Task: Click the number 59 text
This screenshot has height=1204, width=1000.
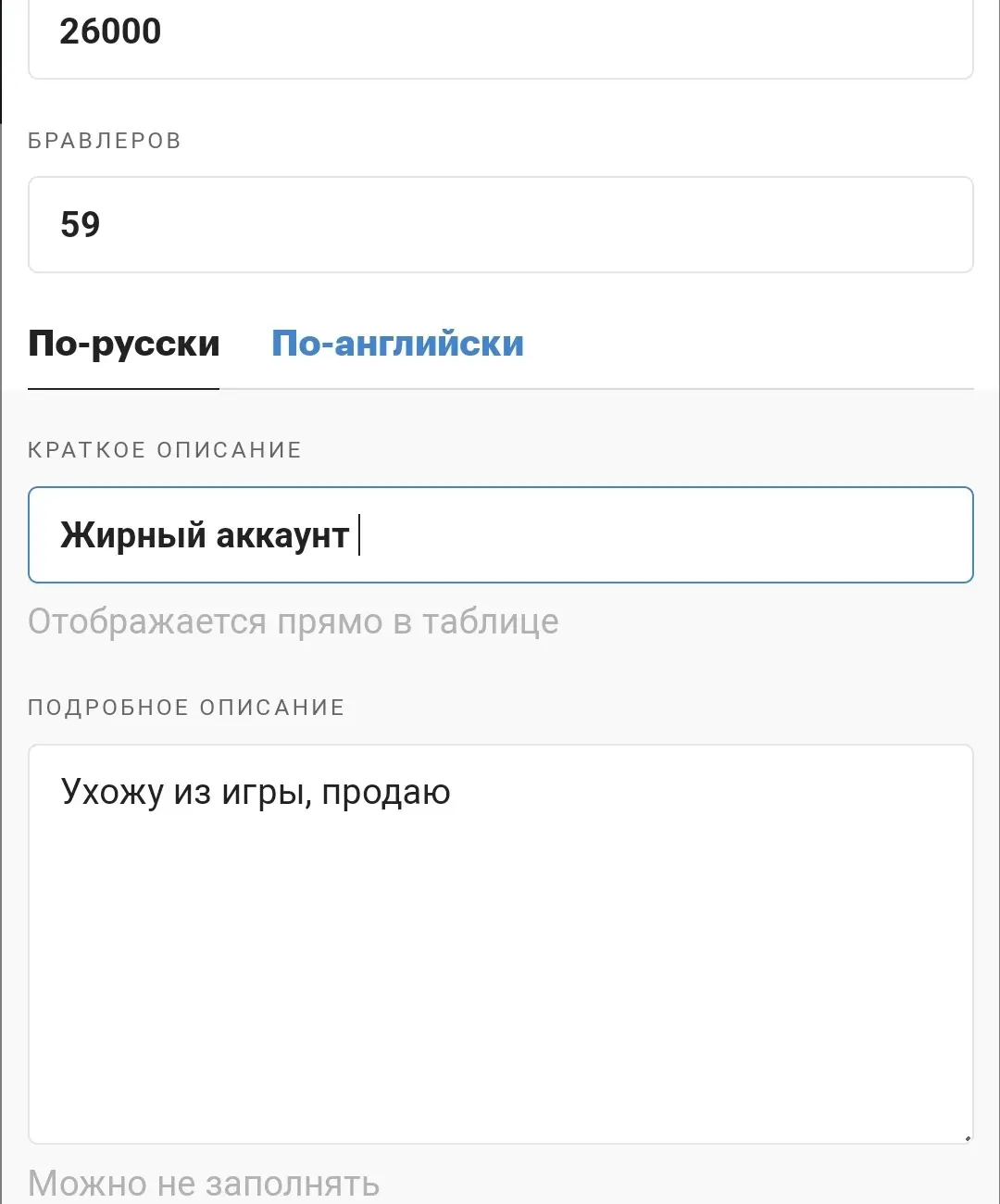Action: tap(80, 224)
